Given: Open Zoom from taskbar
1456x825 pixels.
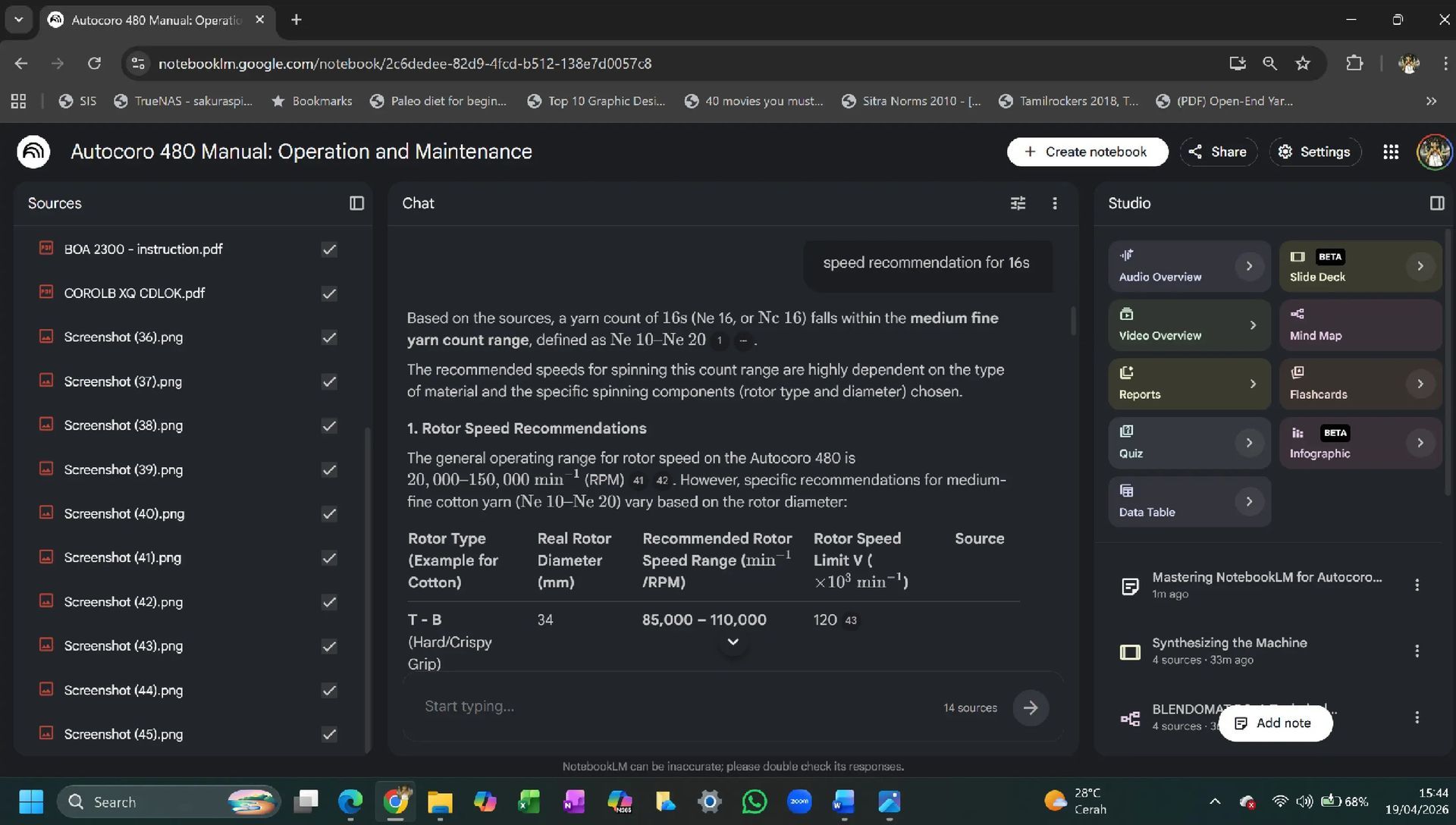Looking at the screenshot, I should [799, 801].
